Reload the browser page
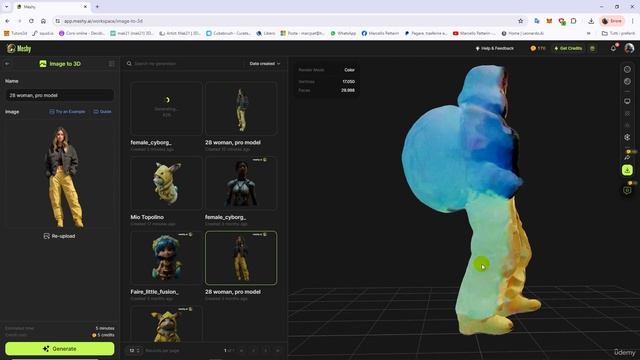Viewport: 640px width, 360px height. tap(31, 21)
